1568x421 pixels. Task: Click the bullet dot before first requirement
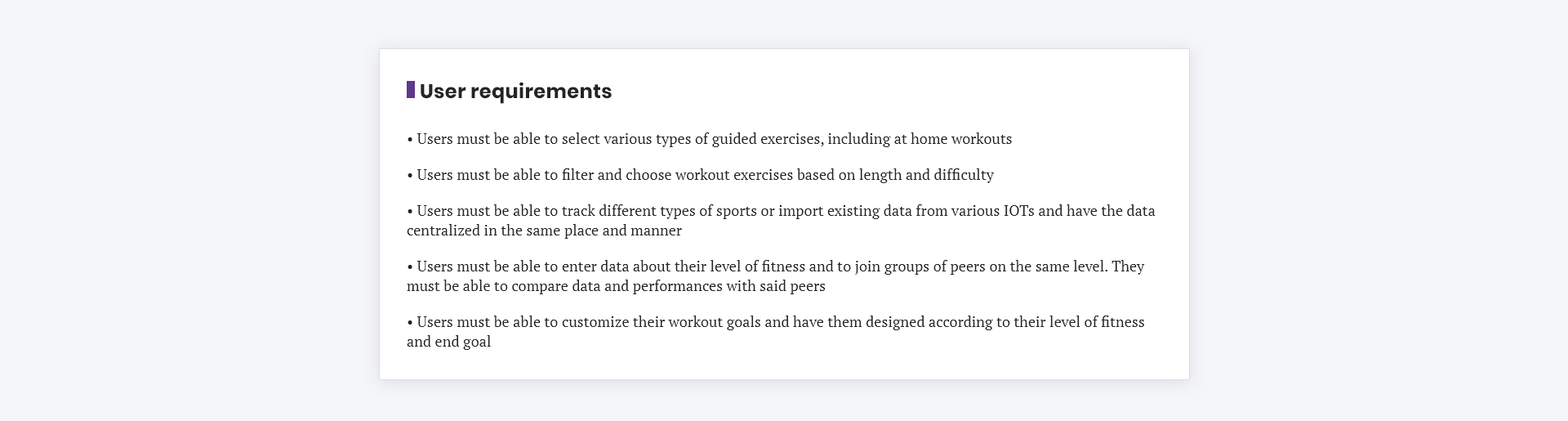410,140
